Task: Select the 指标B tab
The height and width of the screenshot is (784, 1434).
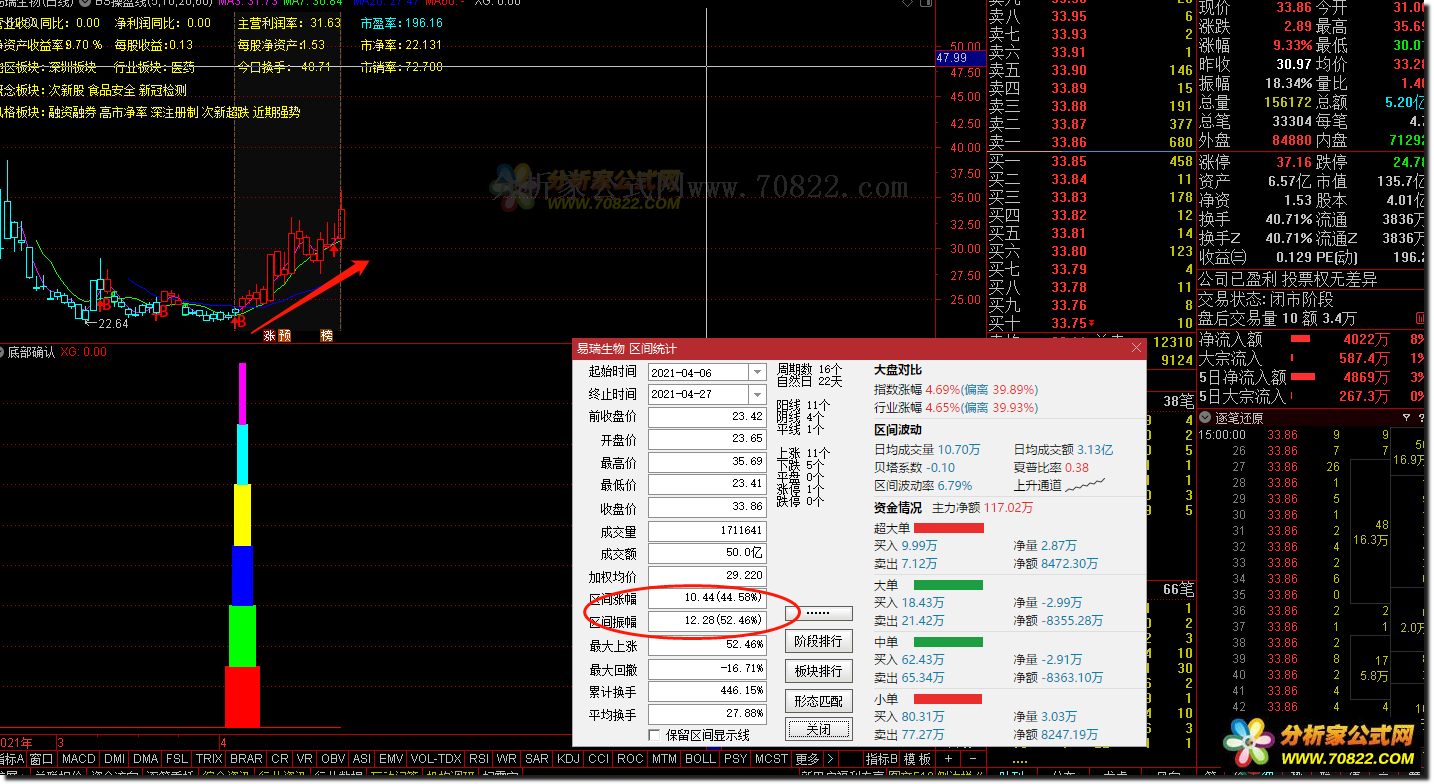Action: [881, 759]
